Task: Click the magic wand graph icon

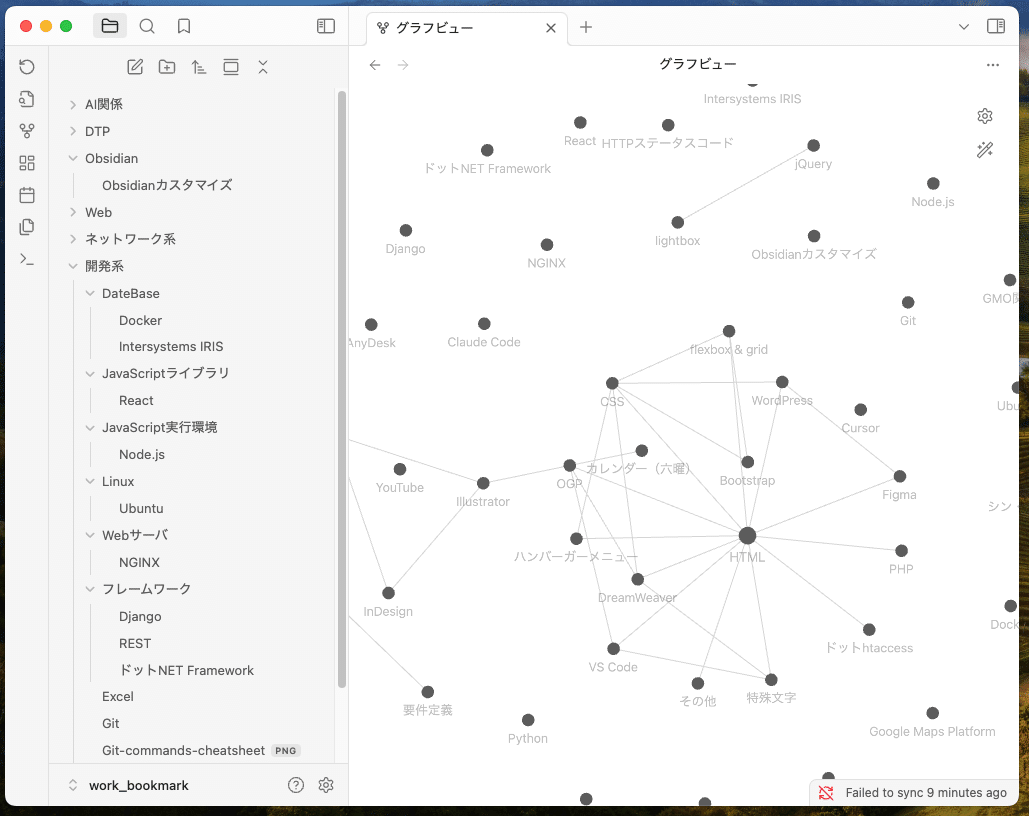Action: 985,150
